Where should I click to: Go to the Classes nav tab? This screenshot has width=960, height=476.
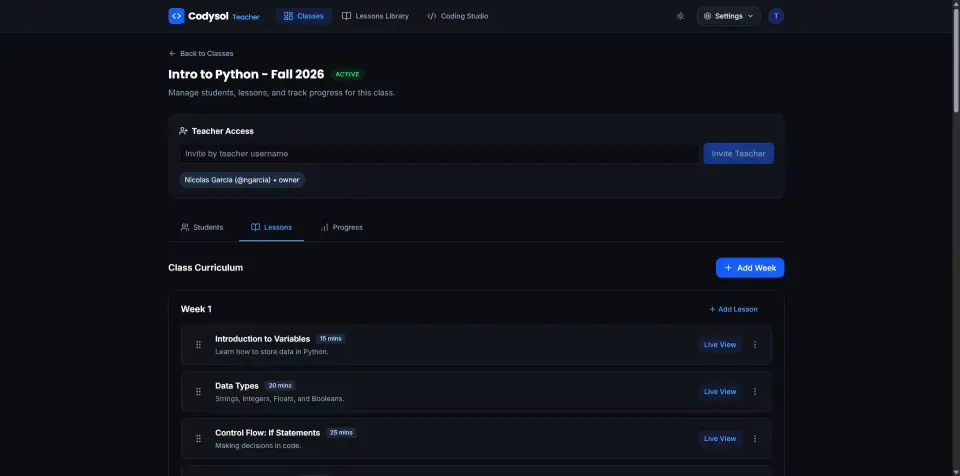(x=304, y=16)
